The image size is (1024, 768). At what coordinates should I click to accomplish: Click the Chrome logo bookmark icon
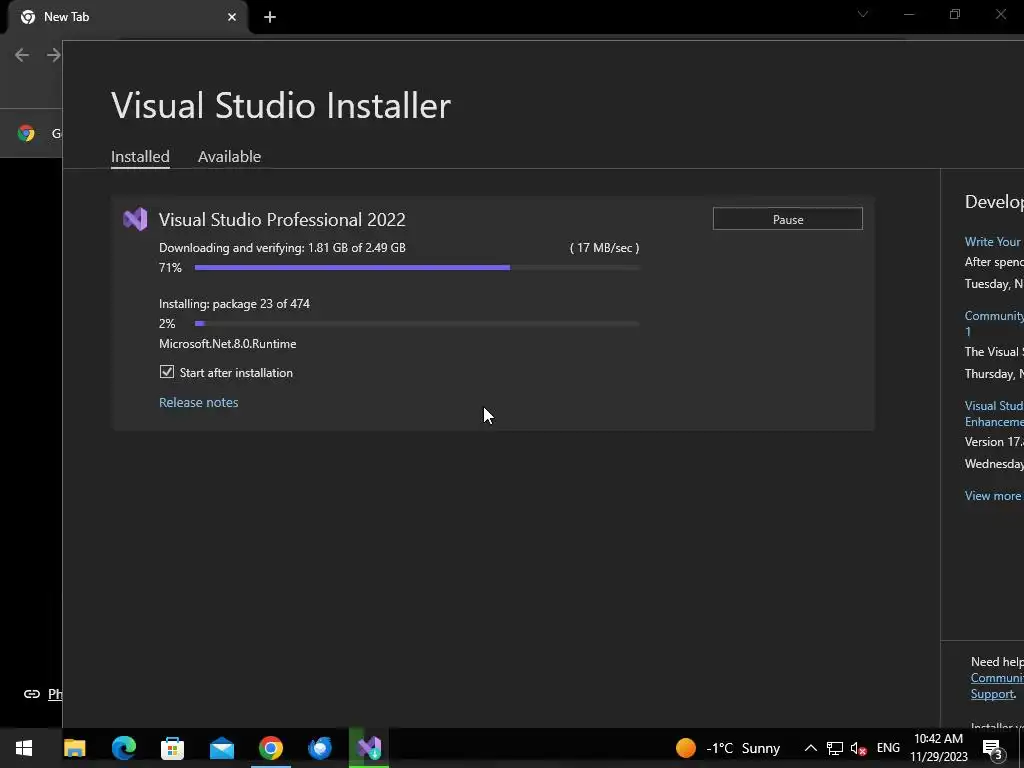pyautogui.click(x=26, y=133)
